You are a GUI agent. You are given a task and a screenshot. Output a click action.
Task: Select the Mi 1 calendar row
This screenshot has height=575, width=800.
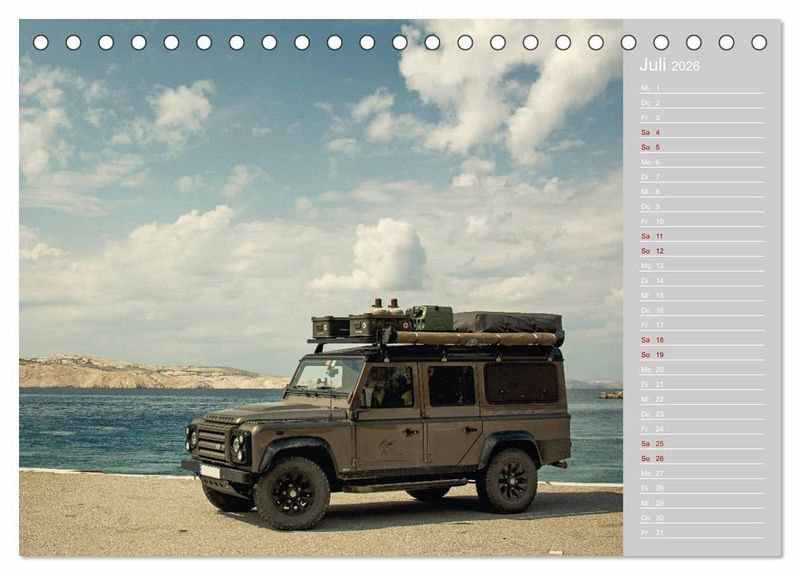[700, 88]
